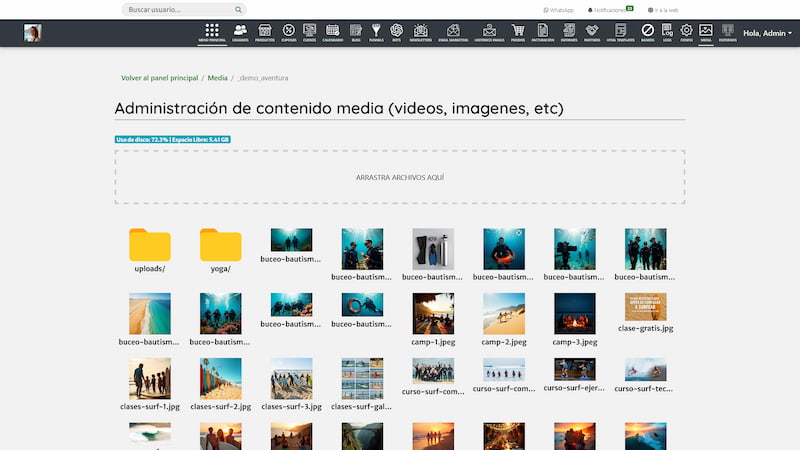
Task: Open Pedidos shopping cart icon
Action: coord(518,33)
